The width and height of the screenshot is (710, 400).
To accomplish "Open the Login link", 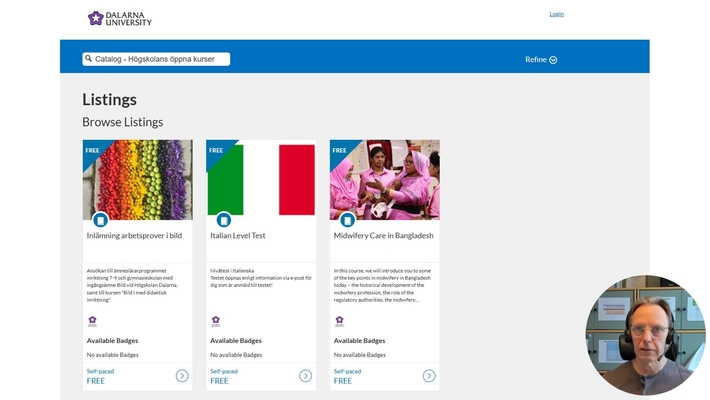I will (556, 14).
